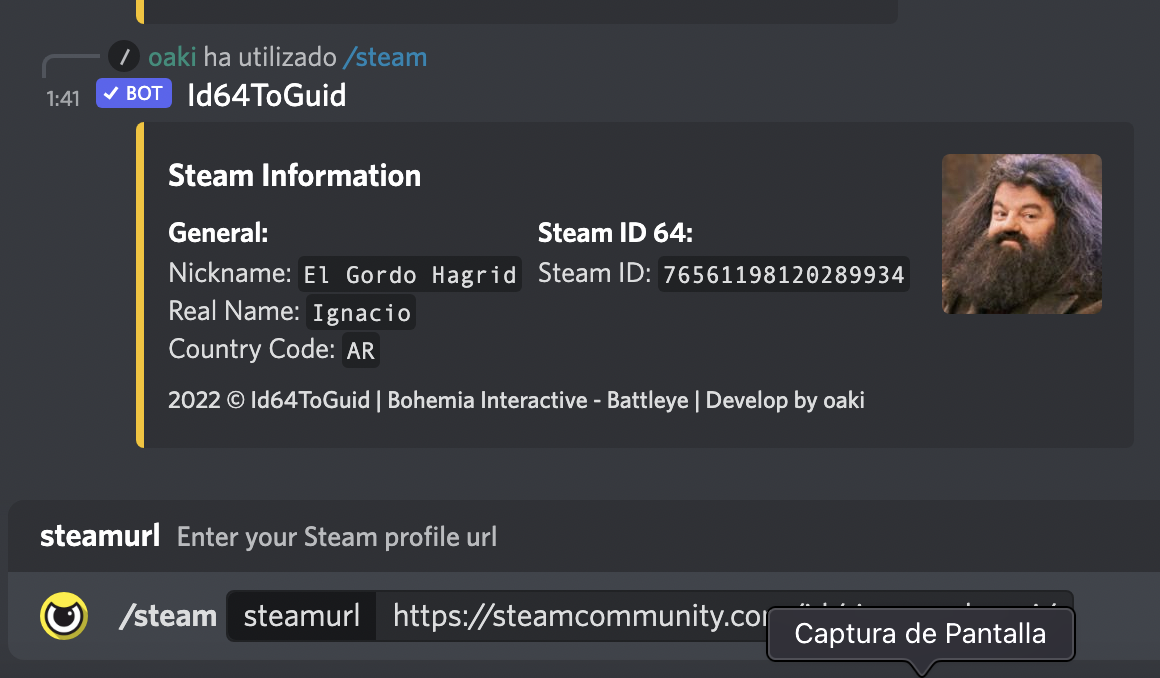Select the Steam Information embed title
Viewport: 1160px width, 678px height.
[x=294, y=176]
